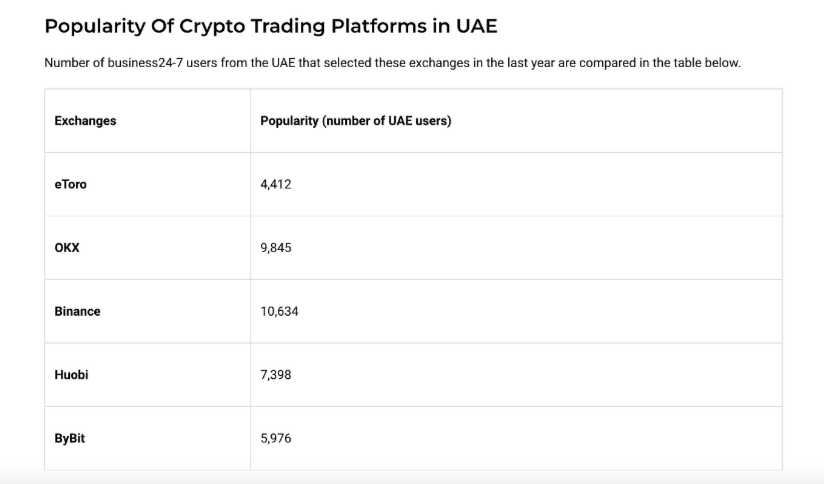Click the "Popularity (number of UAE users)" column header

pyautogui.click(x=355, y=121)
